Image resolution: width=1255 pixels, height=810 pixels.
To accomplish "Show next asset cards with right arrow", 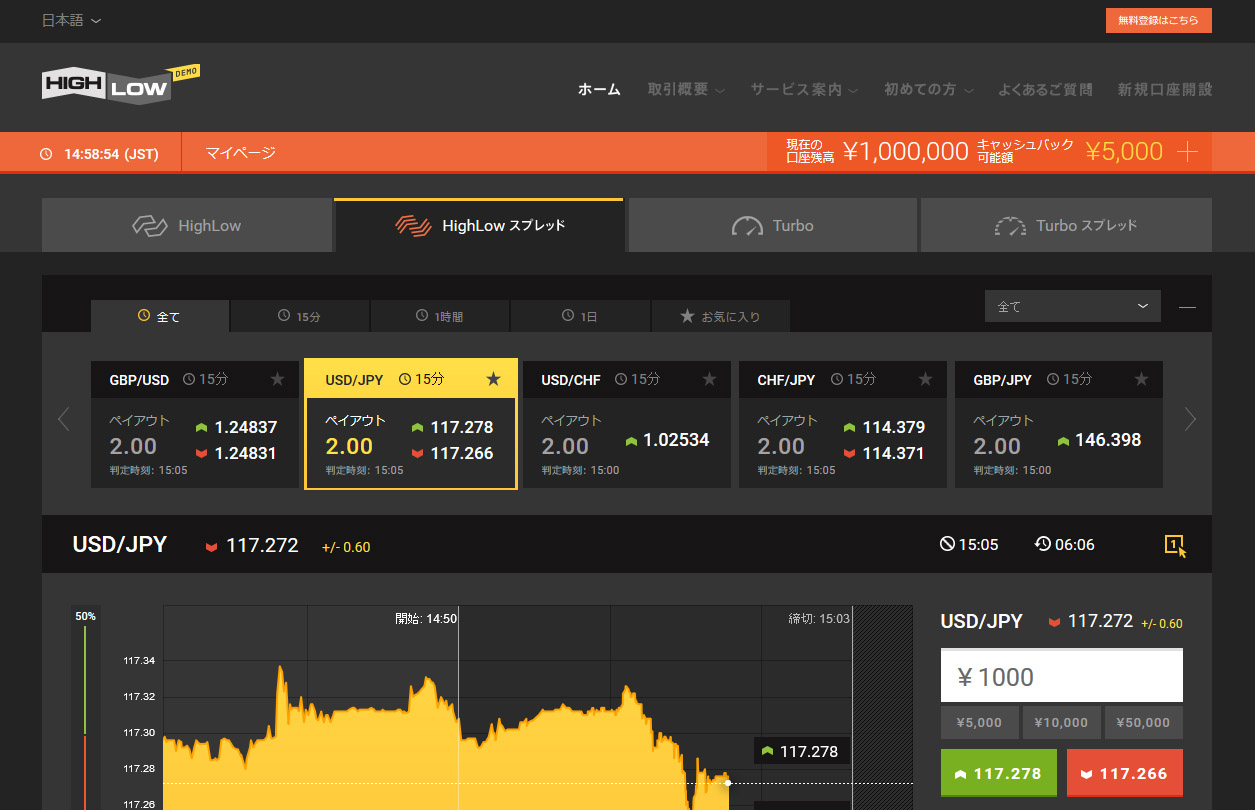I will click(1190, 419).
